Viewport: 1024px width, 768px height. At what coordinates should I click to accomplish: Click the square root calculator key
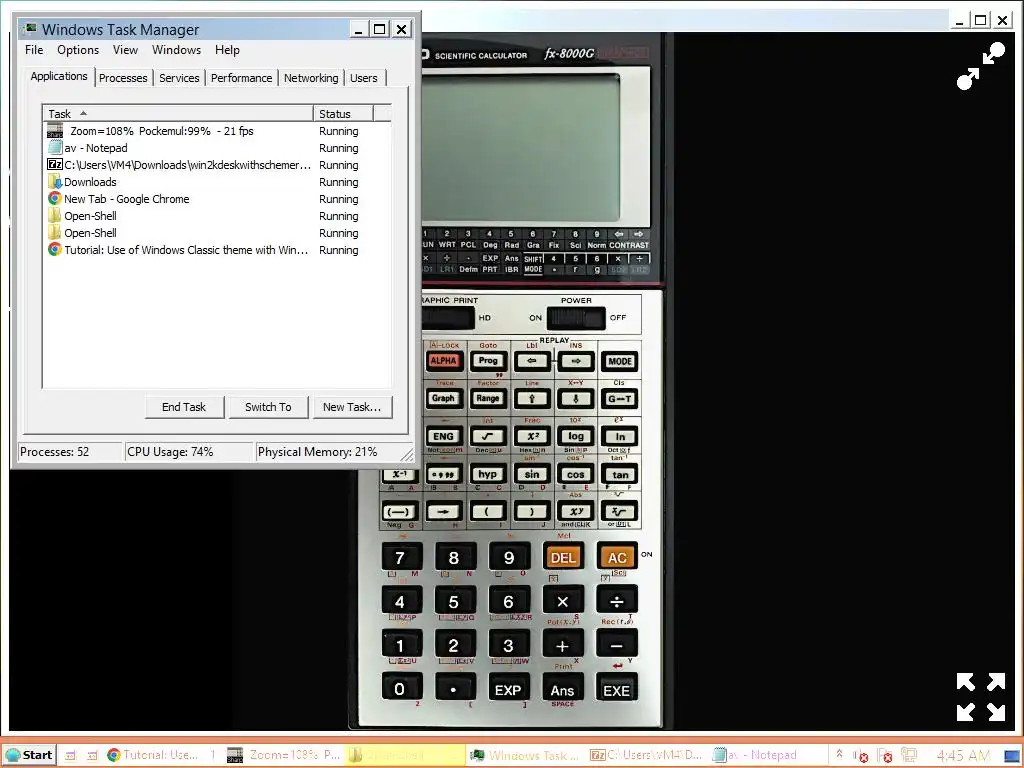click(487, 436)
